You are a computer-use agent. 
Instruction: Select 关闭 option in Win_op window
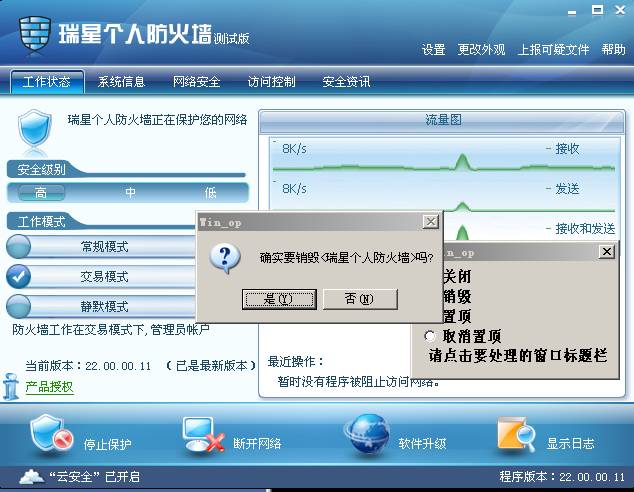pyautogui.click(x=457, y=277)
